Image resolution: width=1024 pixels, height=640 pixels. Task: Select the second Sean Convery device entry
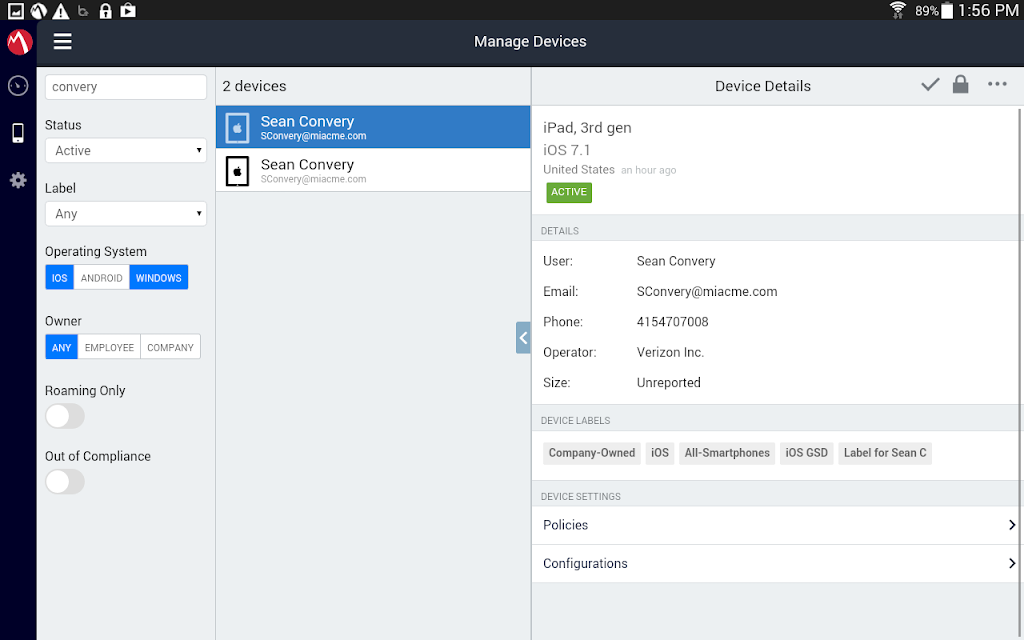(373, 170)
